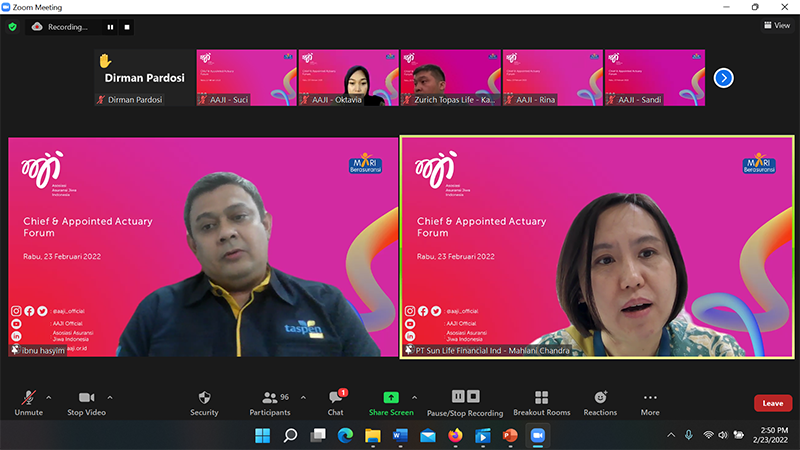Expand audio options arrow beside Unmute
Screen dimensions: 800x450
(49, 397)
